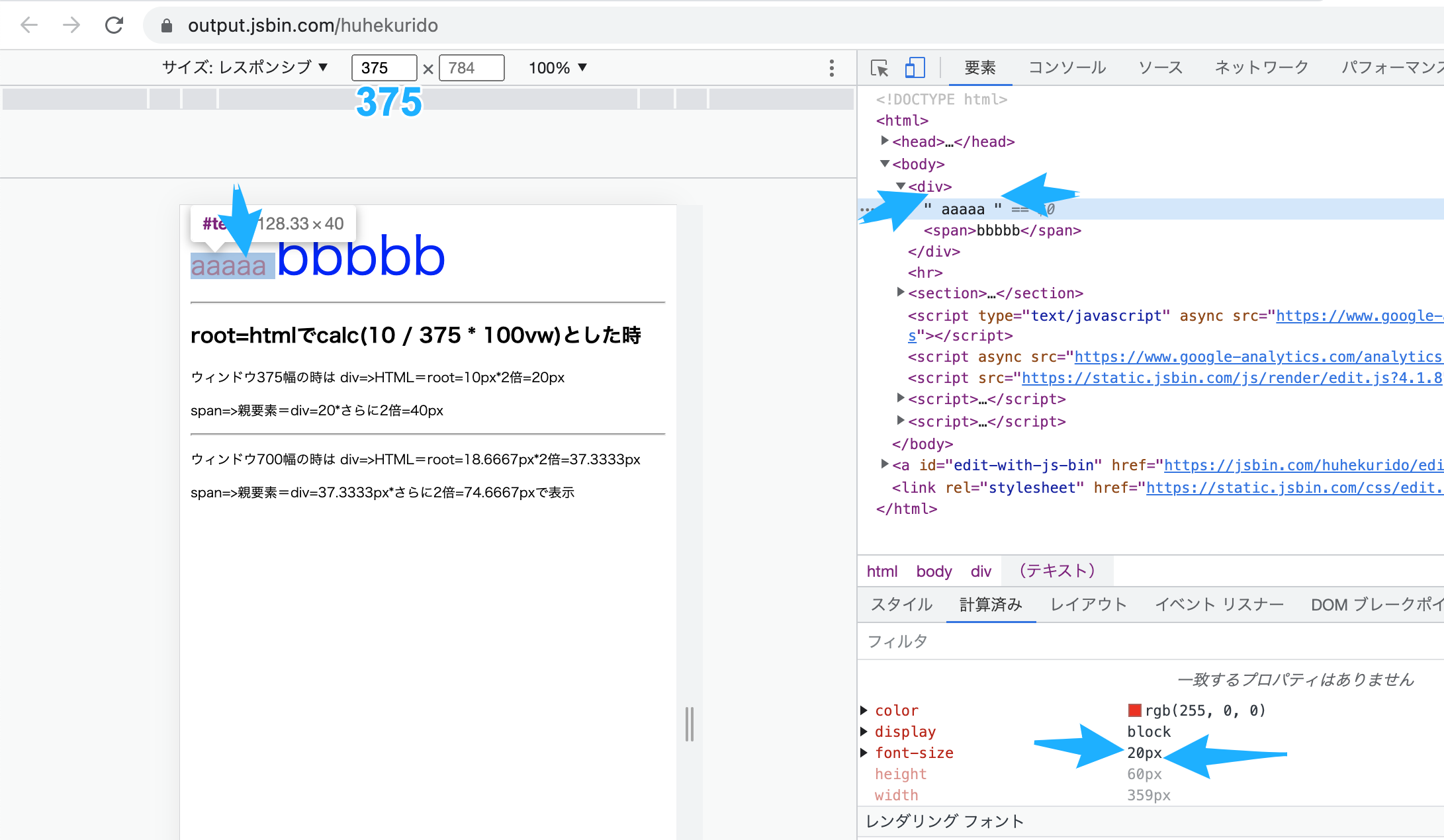Switch to the コンソール tab

(1067, 67)
